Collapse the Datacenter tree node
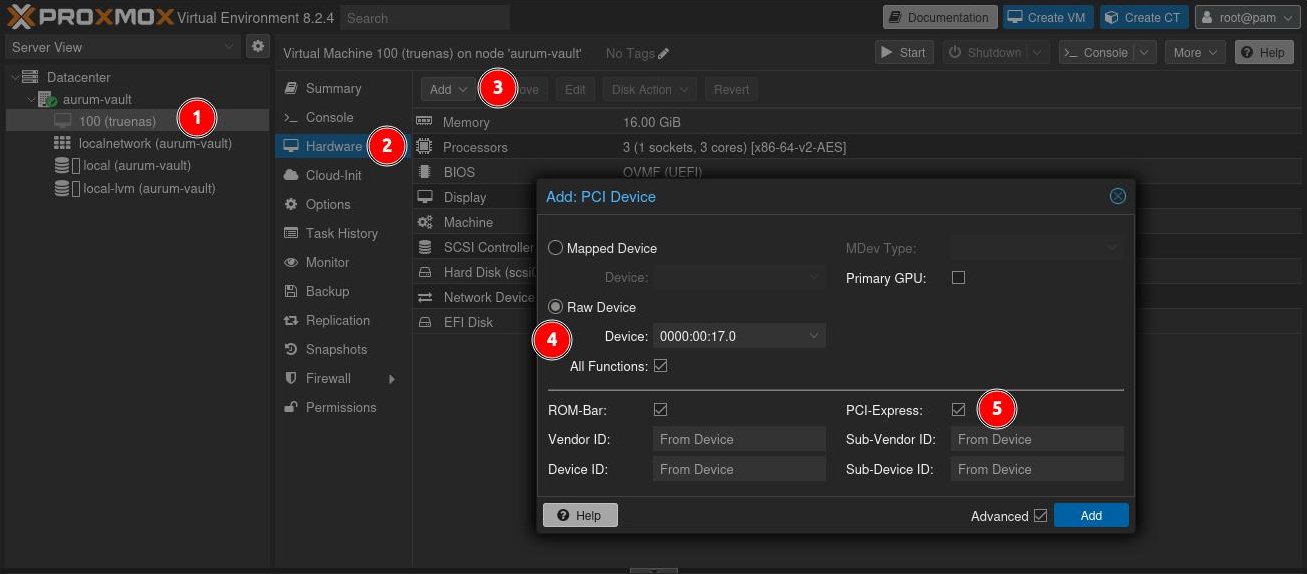This screenshot has height=574, width=1307. click(13, 77)
